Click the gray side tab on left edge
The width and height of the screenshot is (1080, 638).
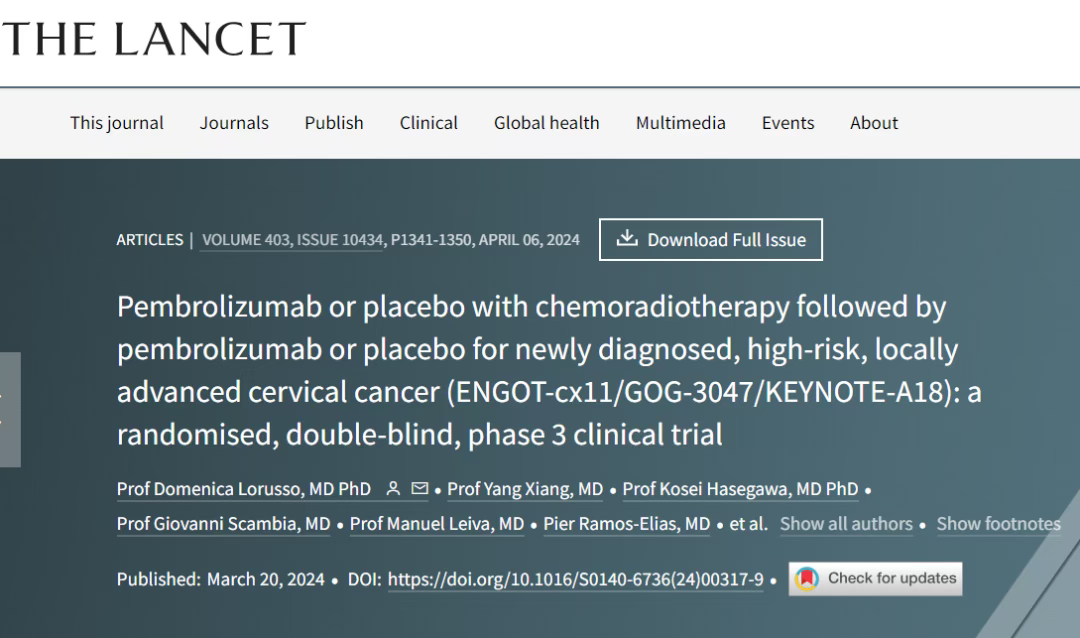10,409
